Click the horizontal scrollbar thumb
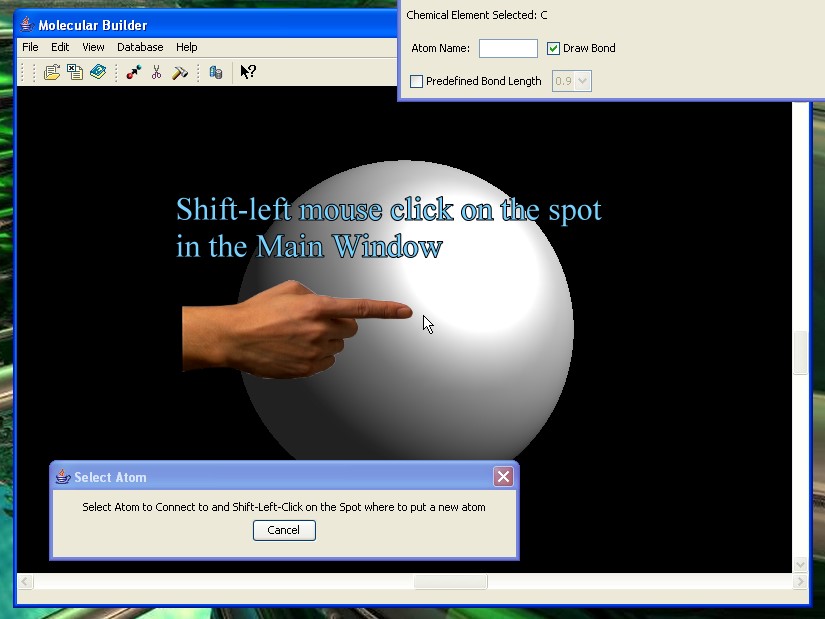Screen dimensions: 825x619 click(x=450, y=582)
